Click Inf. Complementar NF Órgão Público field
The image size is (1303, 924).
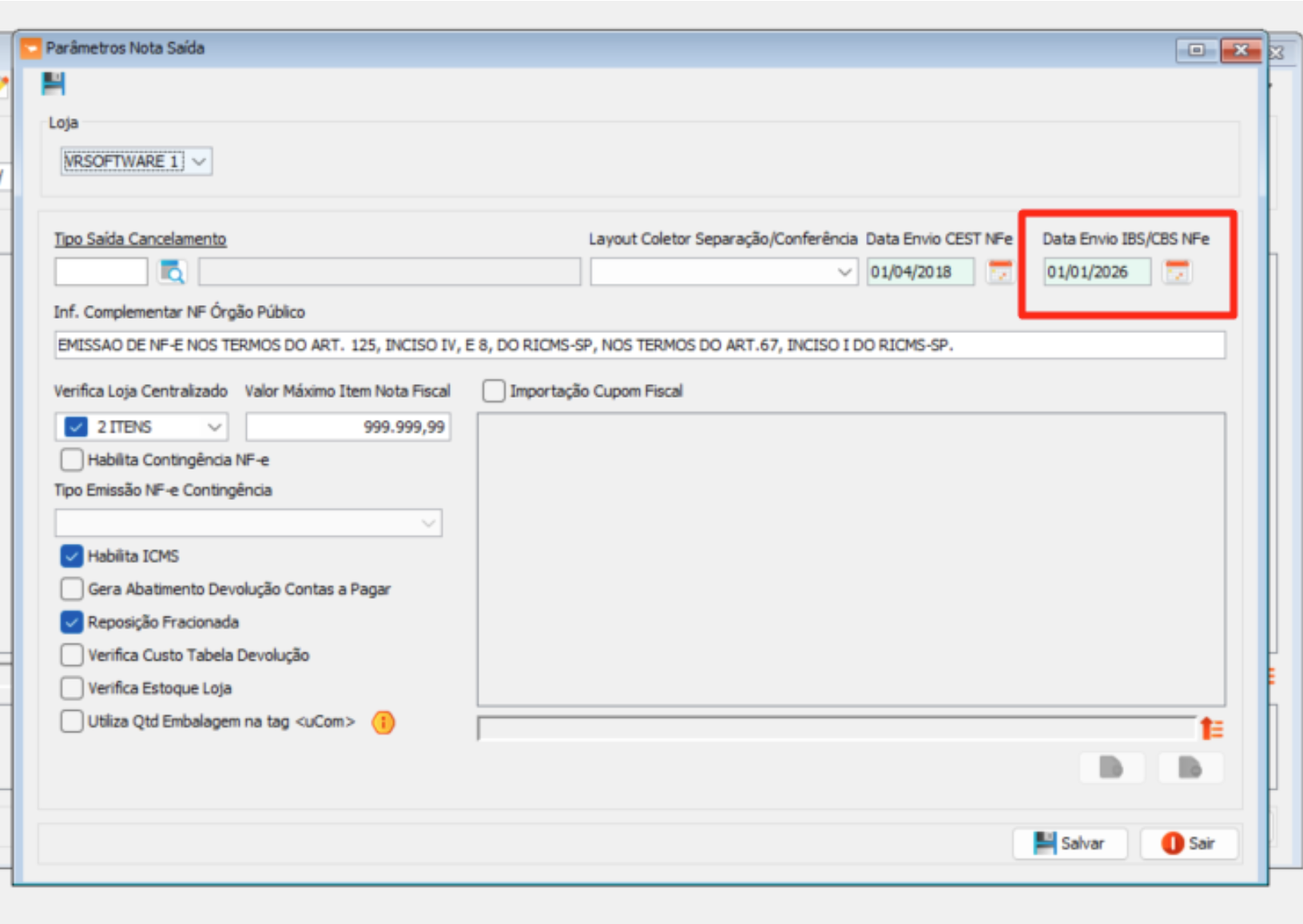(x=639, y=345)
